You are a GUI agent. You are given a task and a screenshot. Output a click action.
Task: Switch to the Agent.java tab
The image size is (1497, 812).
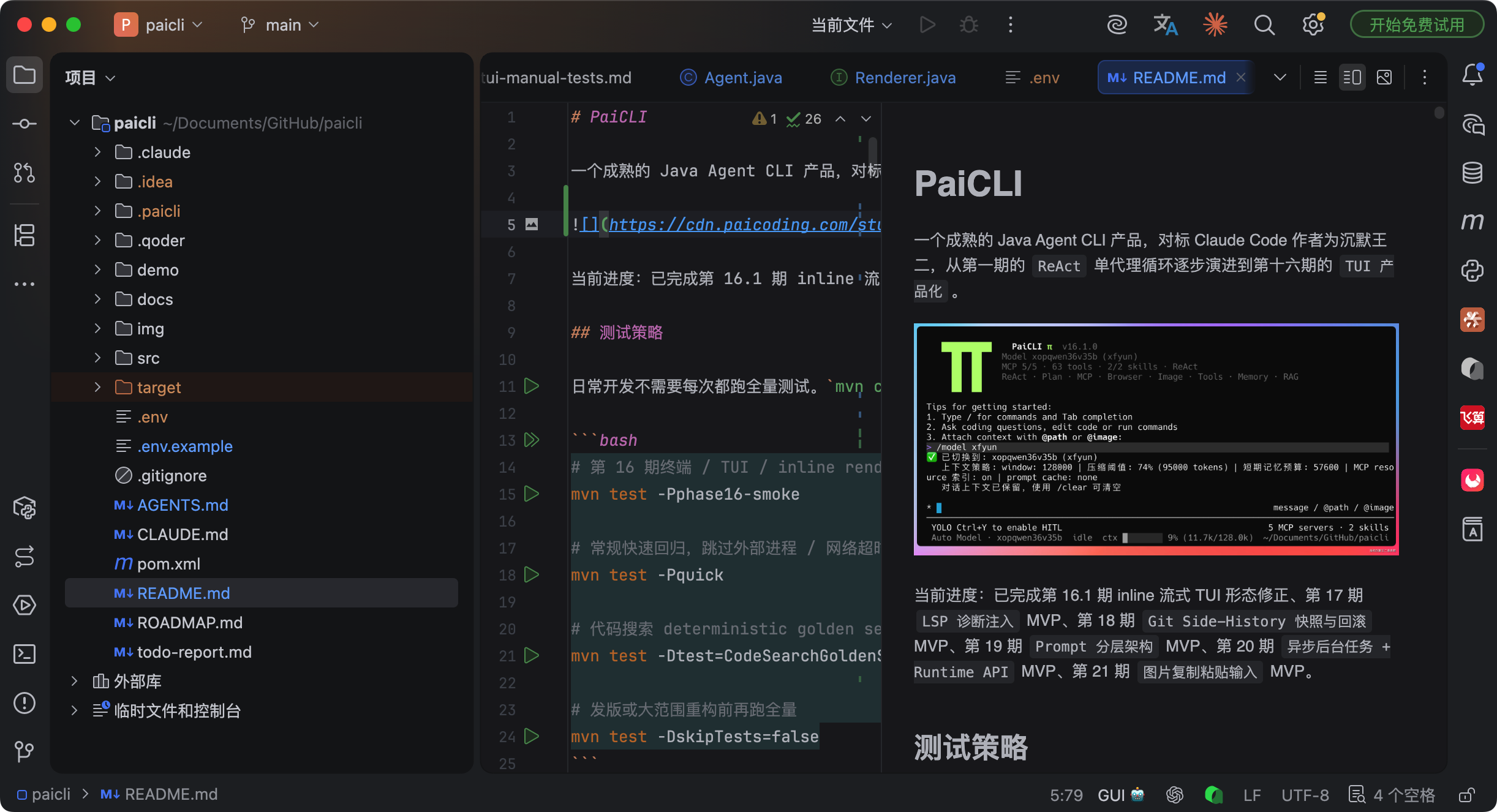click(731, 78)
